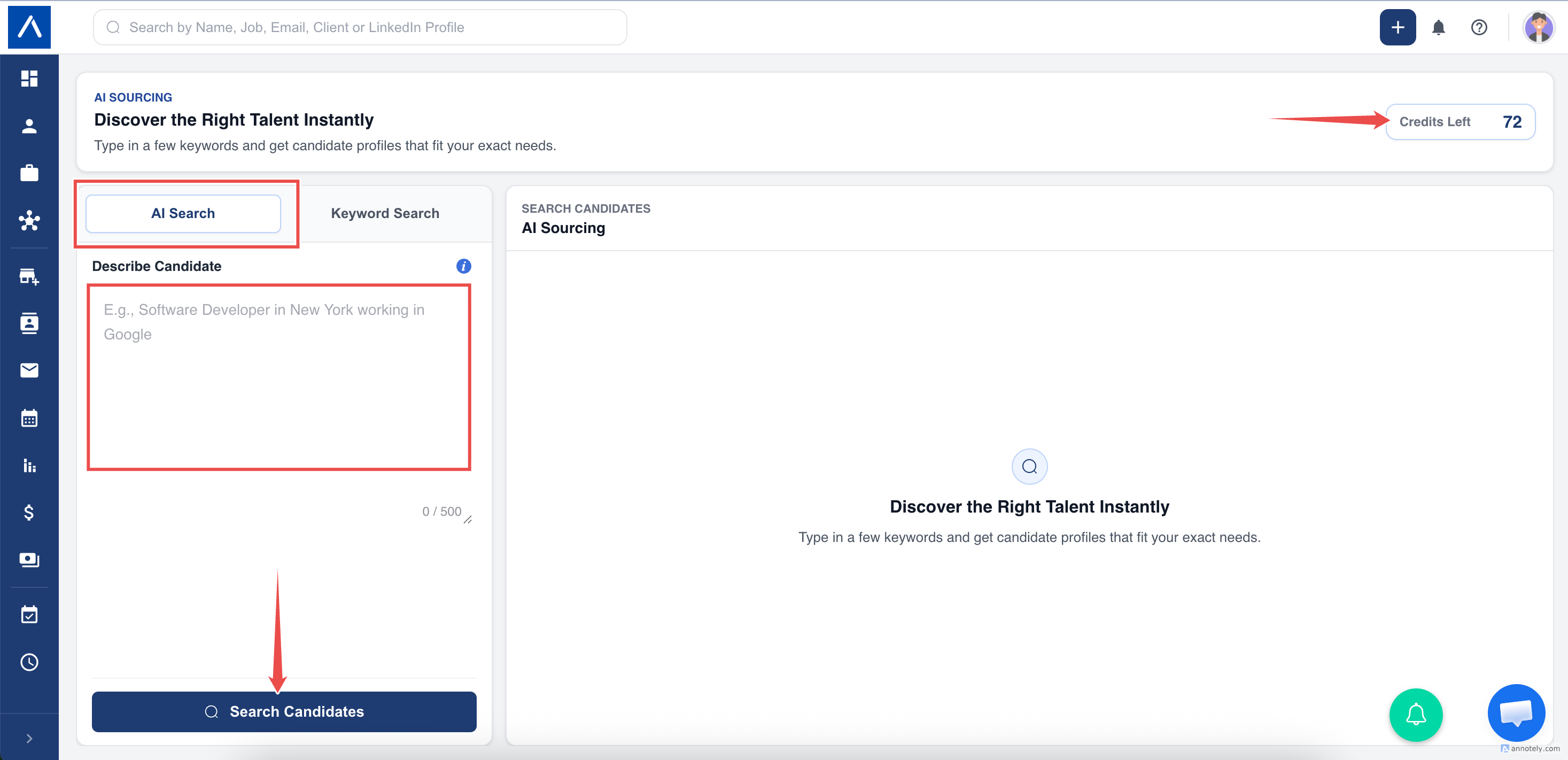Image resolution: width=1568 pixels, height=760 pixels.
Task: Open the app logo home link
Action: pos(29,27)
